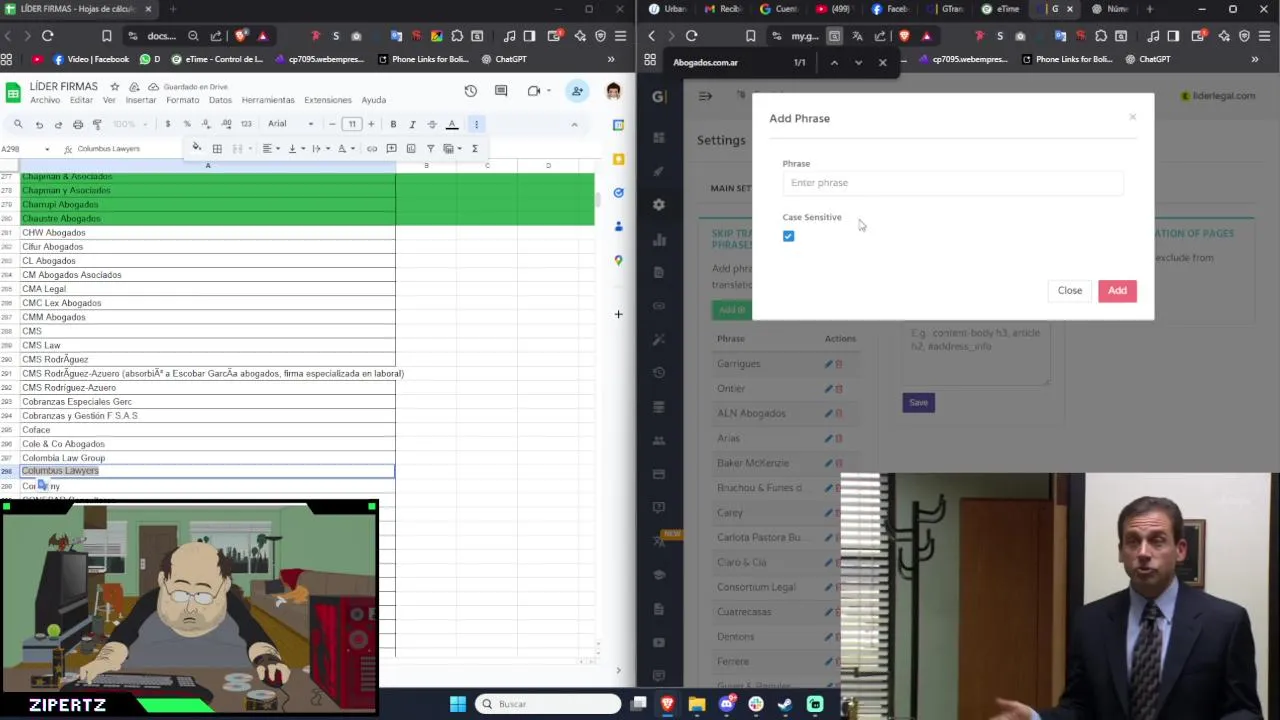This screenshot has width=1280, height=720.
Task: Select the paint format tool
Action: [x=97, y=124]
